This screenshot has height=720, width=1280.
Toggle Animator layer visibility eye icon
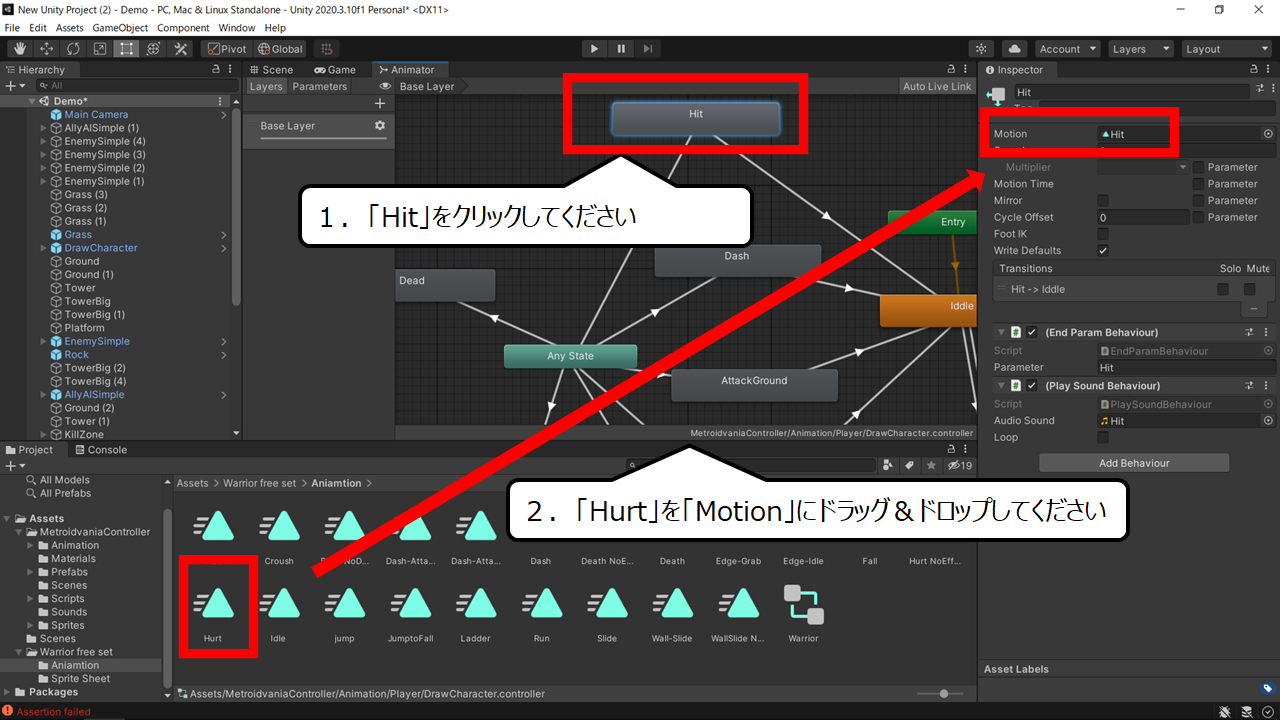coord(385,87)
